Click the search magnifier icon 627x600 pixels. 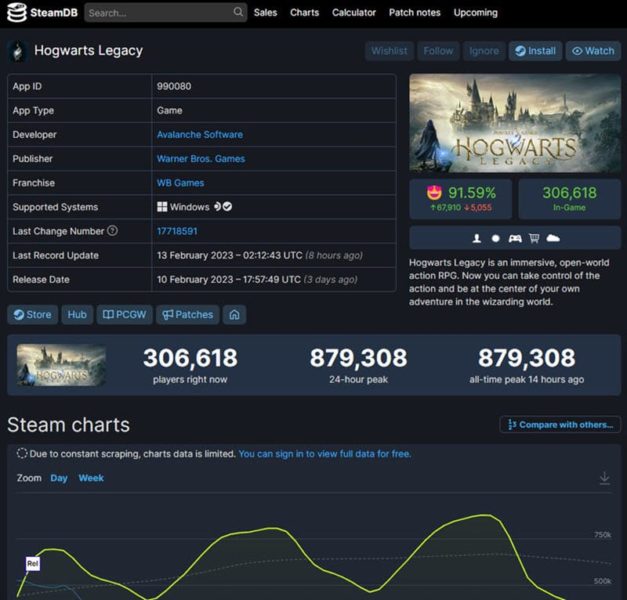click(x=238, y=12)
